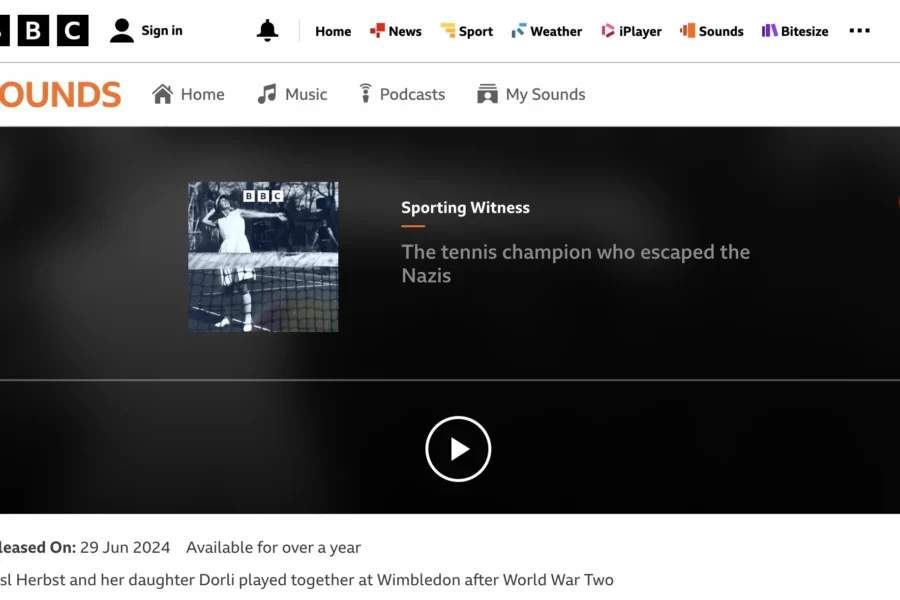Open the Sporting Witness programme link
The height and width of the screenshot is (600, 900).
(x=465, y=207)
